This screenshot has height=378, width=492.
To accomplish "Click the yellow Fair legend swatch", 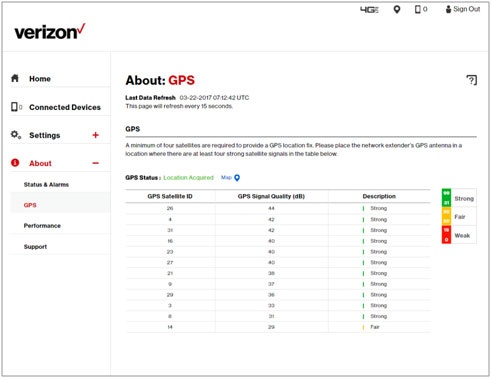I will click(446, 216).
